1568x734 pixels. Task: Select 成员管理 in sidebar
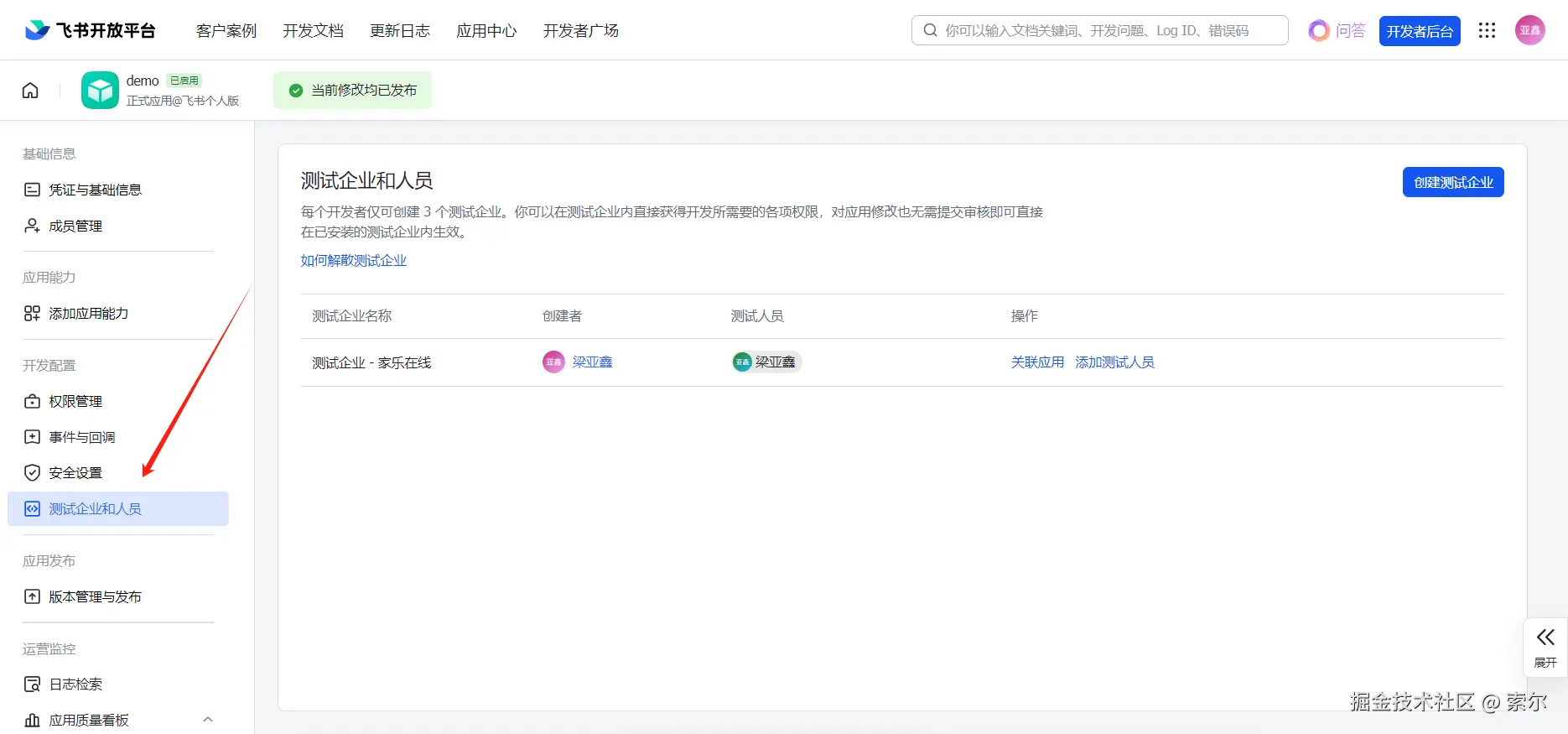pyautogui.click(x=118, y=226)
